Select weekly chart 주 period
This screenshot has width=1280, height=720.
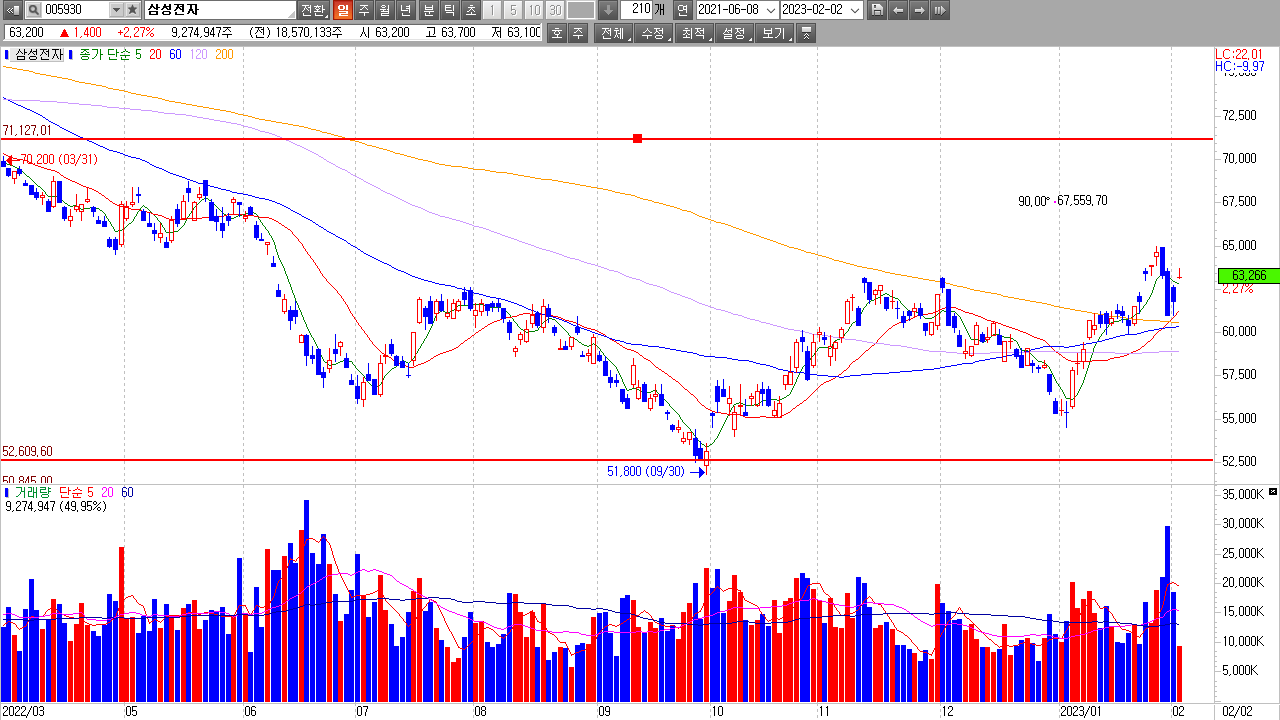click(363, 10)
